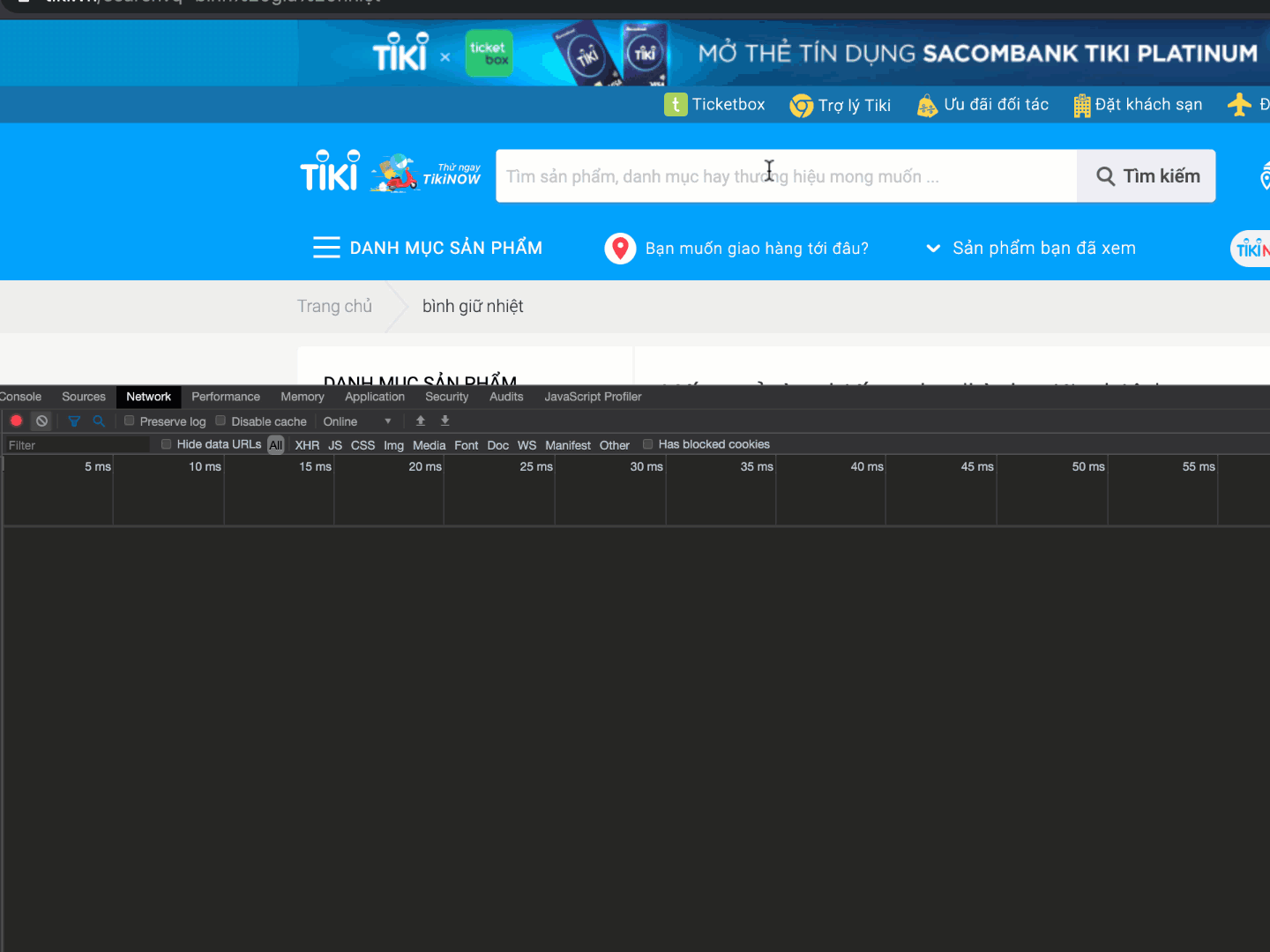Viewport: 1270px width, 952px height.
Task: Focus the DevTools Filter text field
Action: [77, 445]
